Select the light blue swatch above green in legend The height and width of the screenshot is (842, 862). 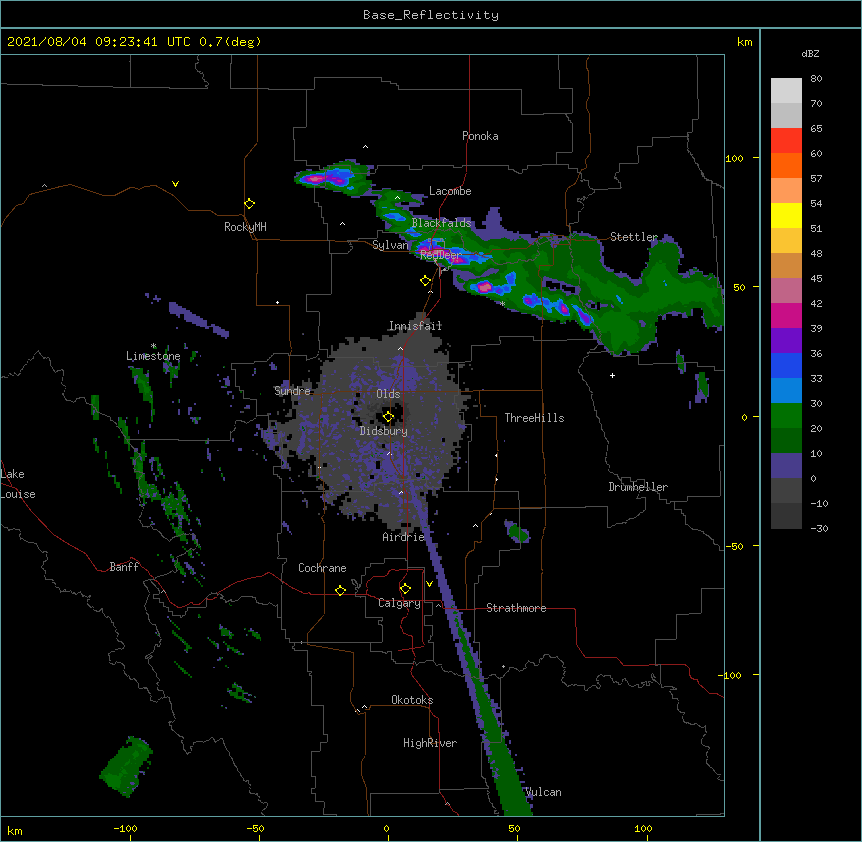(786, 391)
